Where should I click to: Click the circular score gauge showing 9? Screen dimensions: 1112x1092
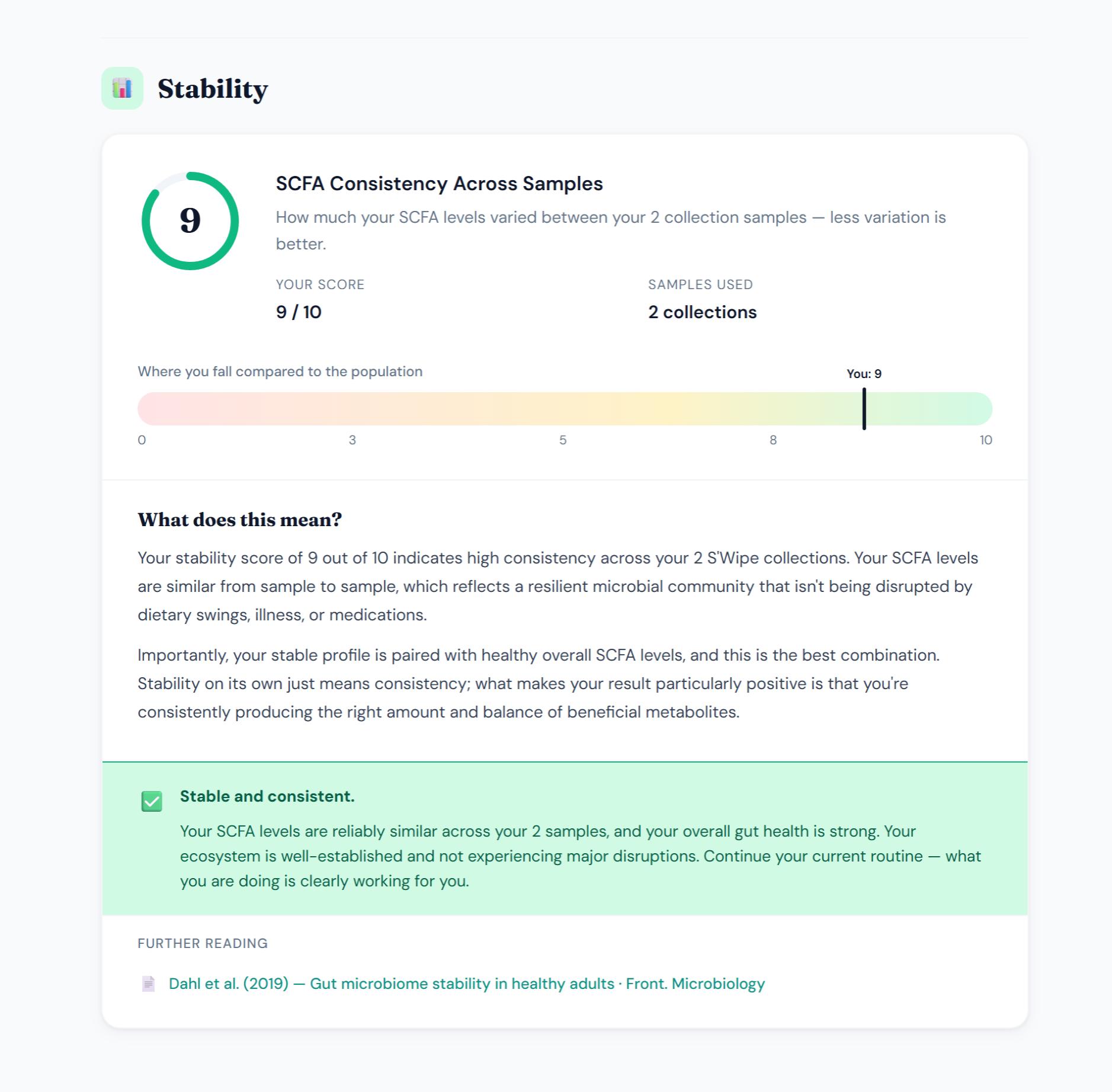pos(190,221)
